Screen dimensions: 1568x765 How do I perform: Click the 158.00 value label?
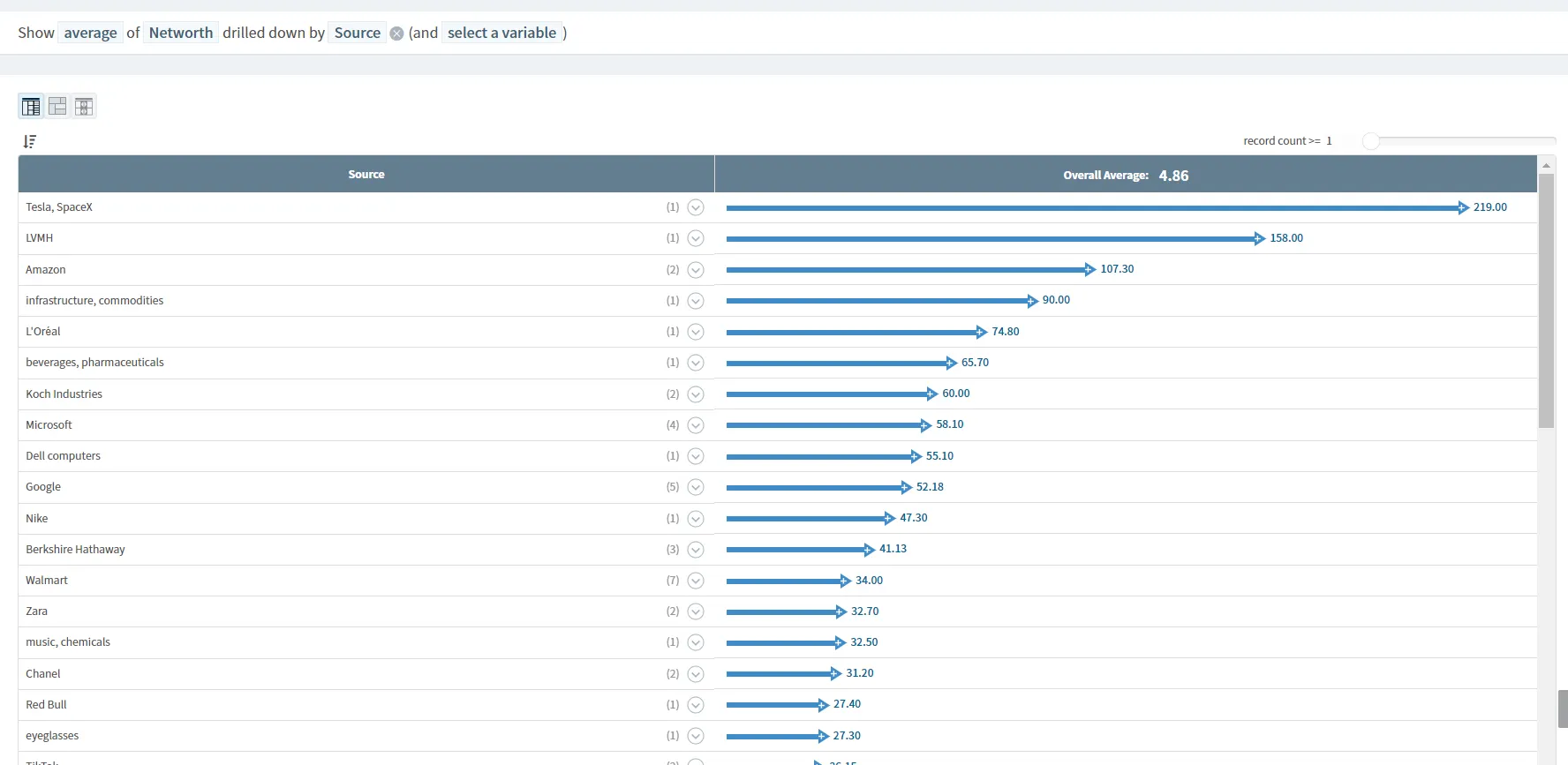click(x=1286, y=238)
